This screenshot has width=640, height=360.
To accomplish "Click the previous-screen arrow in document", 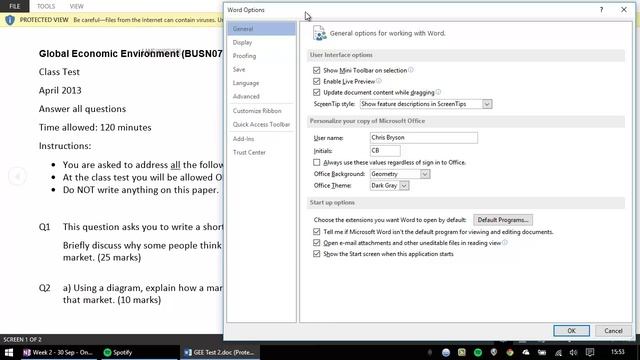I will [x=17, y=176].
